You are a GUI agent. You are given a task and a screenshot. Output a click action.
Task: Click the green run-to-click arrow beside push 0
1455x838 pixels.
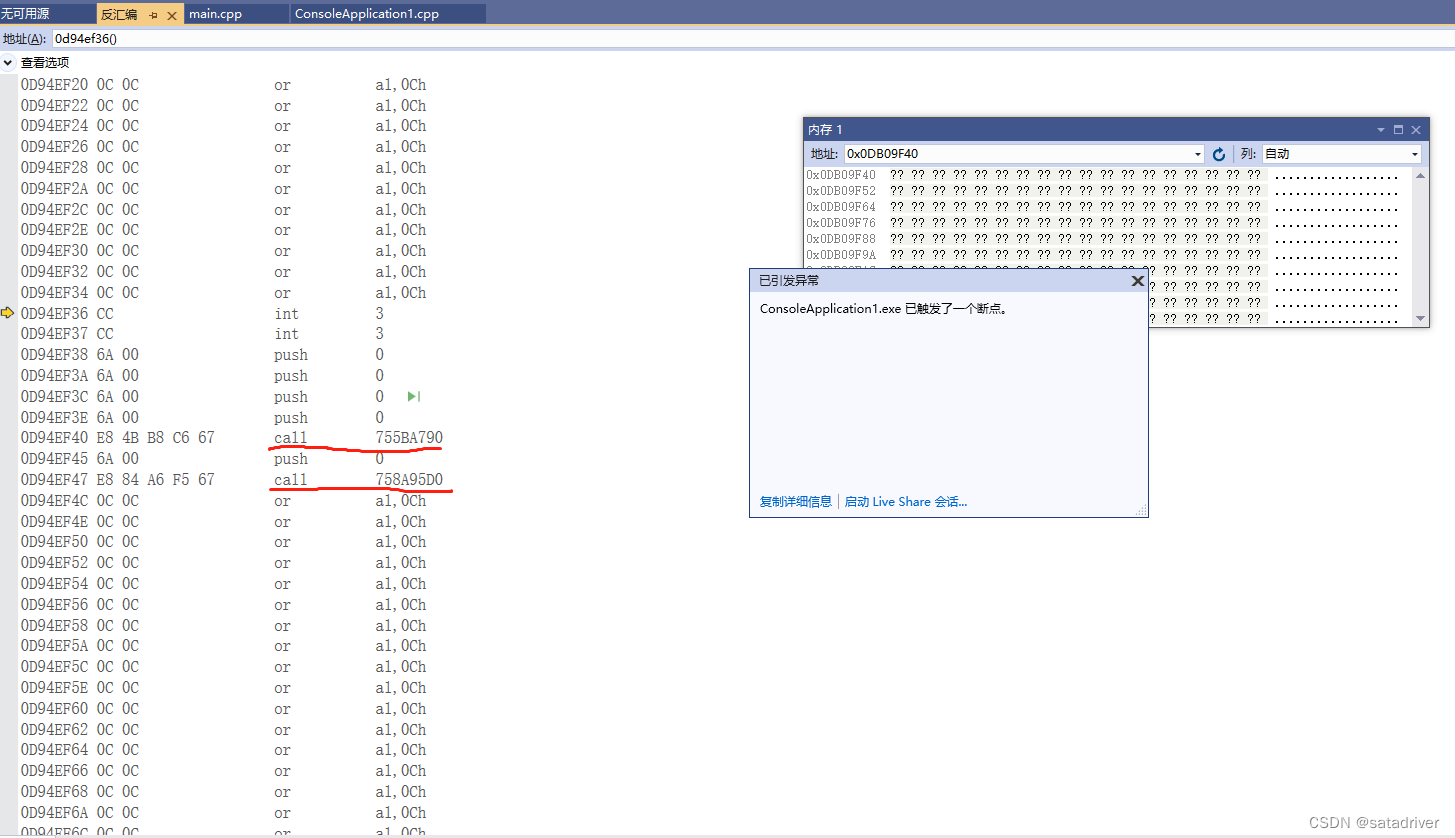click(413, 397)
